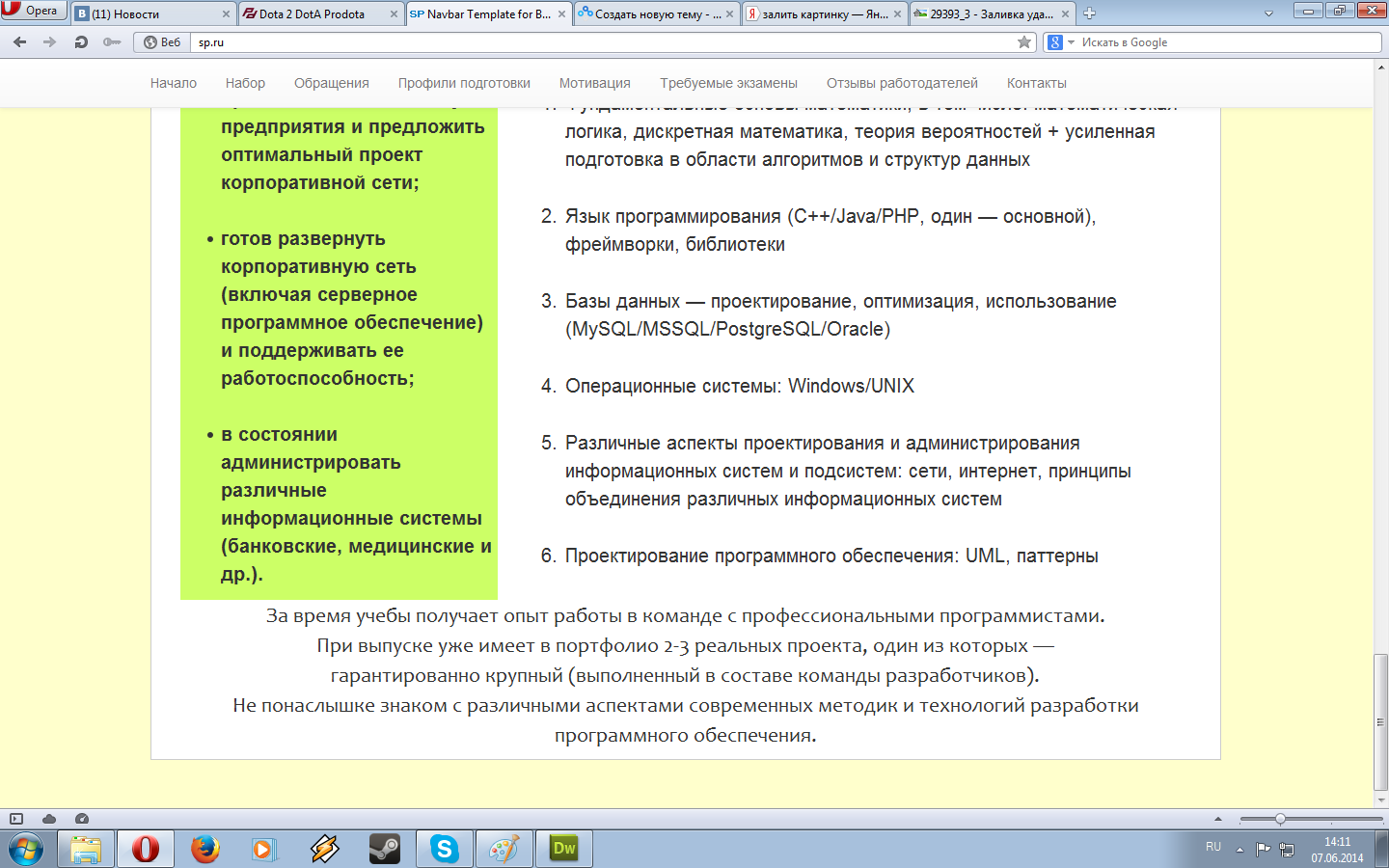
Task: Switch to Dreamweaver on the taskbar
Action: coord(564,849)
